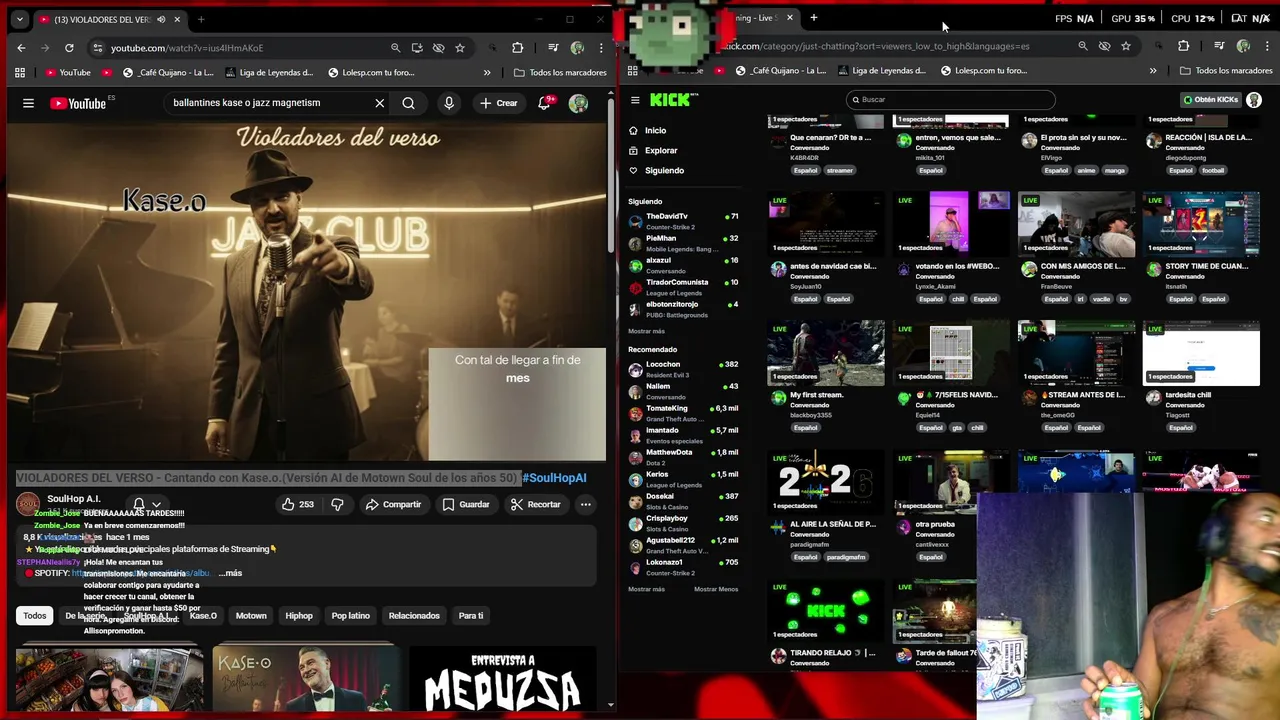
Task: Open Chrome three-dot menu in Kick window
Action: (1267, 46)
